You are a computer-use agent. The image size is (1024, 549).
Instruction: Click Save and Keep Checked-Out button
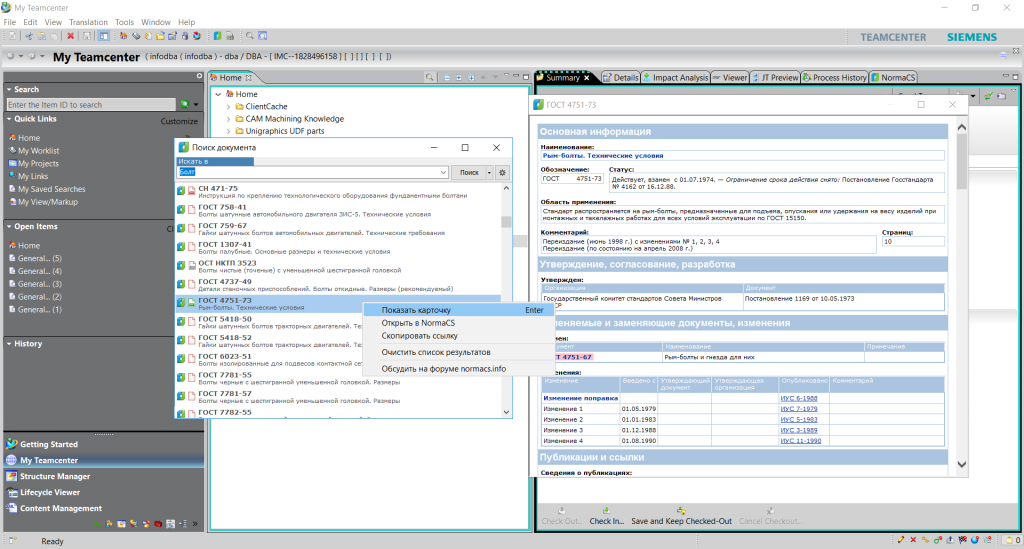click(x=681, y=516)
